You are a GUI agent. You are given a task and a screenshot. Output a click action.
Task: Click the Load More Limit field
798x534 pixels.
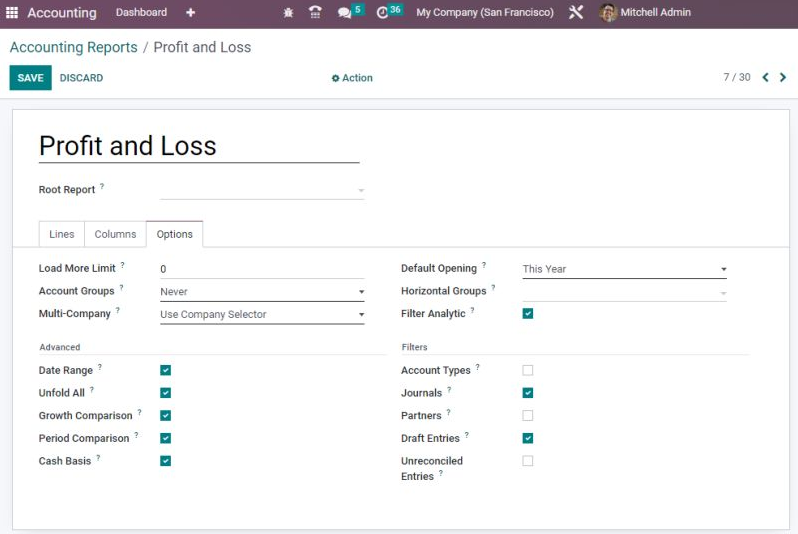point(262,269)
